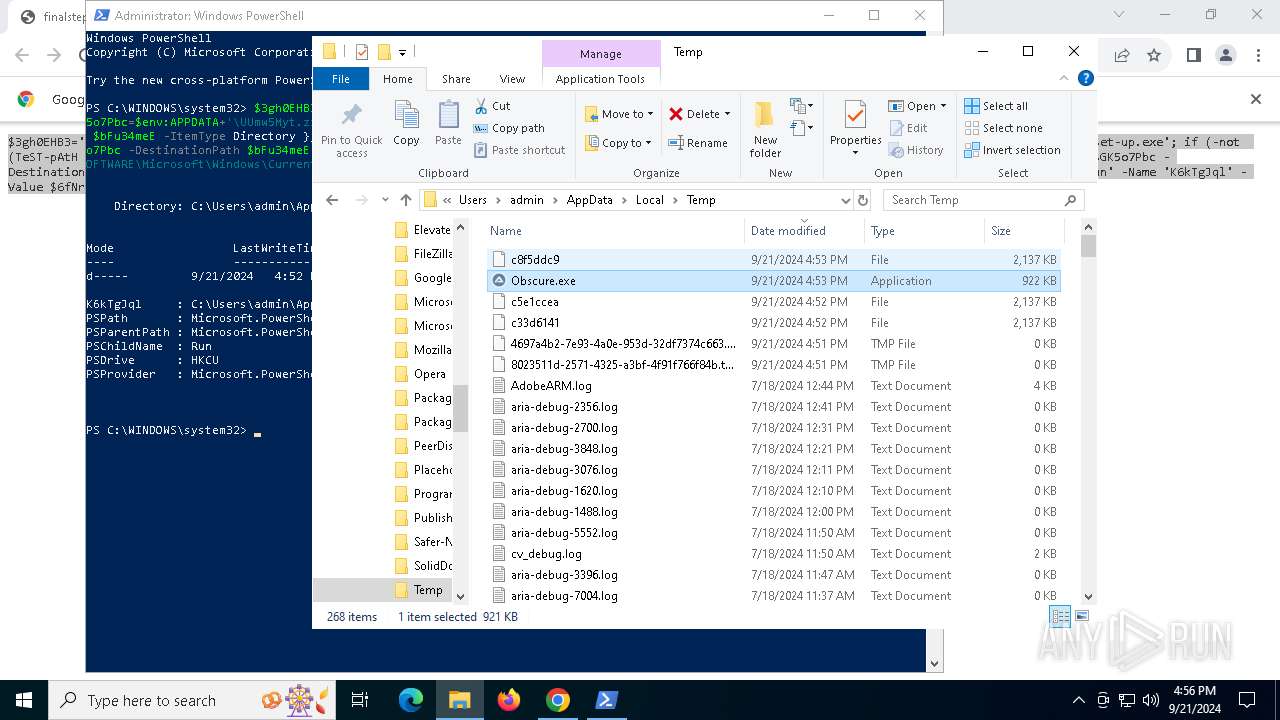Click the Explorer Help icon
Image resolution: width=1280 pixels, height=720 pixels.
pos(1085,78)
